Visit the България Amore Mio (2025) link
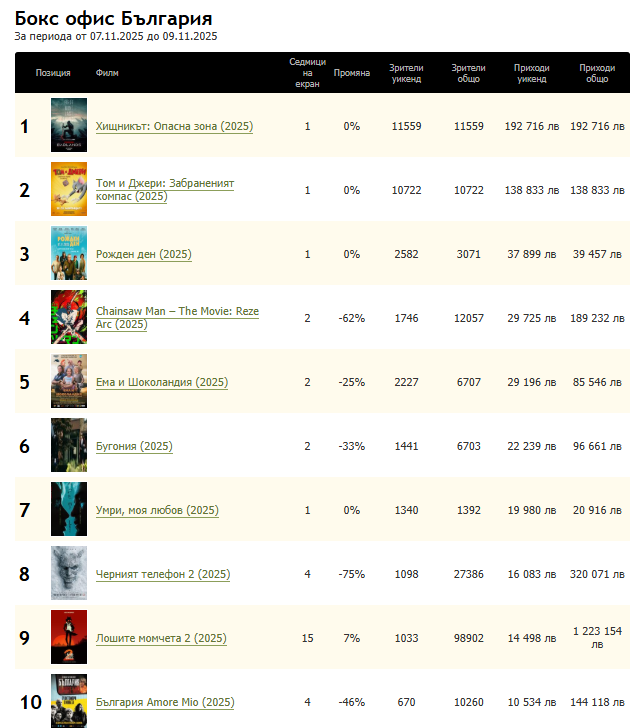Screen dimensions: 638x728 coord(165,703)
